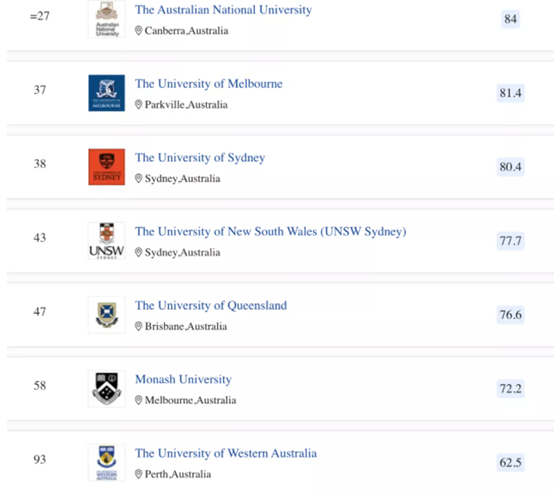Click the 81.4 score badge
Viewport: 554px width, 492px height.
[511, 93]
